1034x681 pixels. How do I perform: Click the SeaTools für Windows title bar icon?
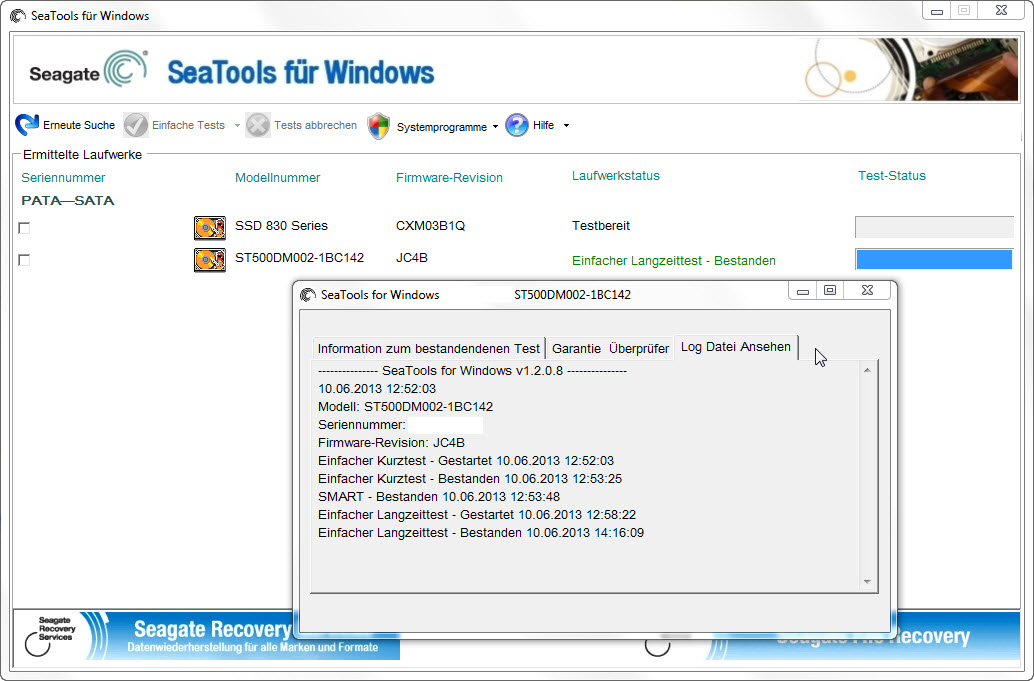(x=18, y=15)
